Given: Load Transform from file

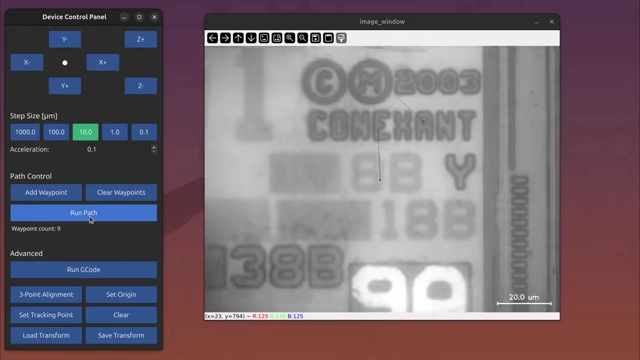Looking at the screenshot, I should click(x=46, y=335).
